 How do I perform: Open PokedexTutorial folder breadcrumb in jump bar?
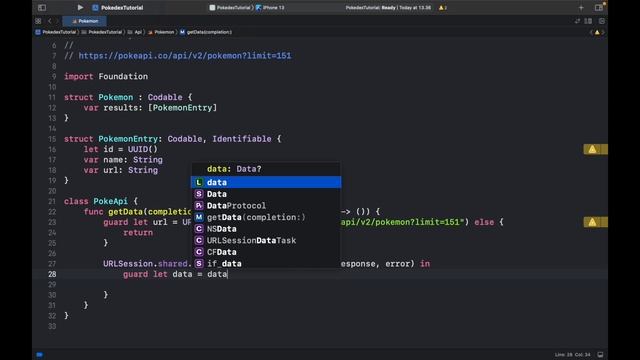[102, 32]
